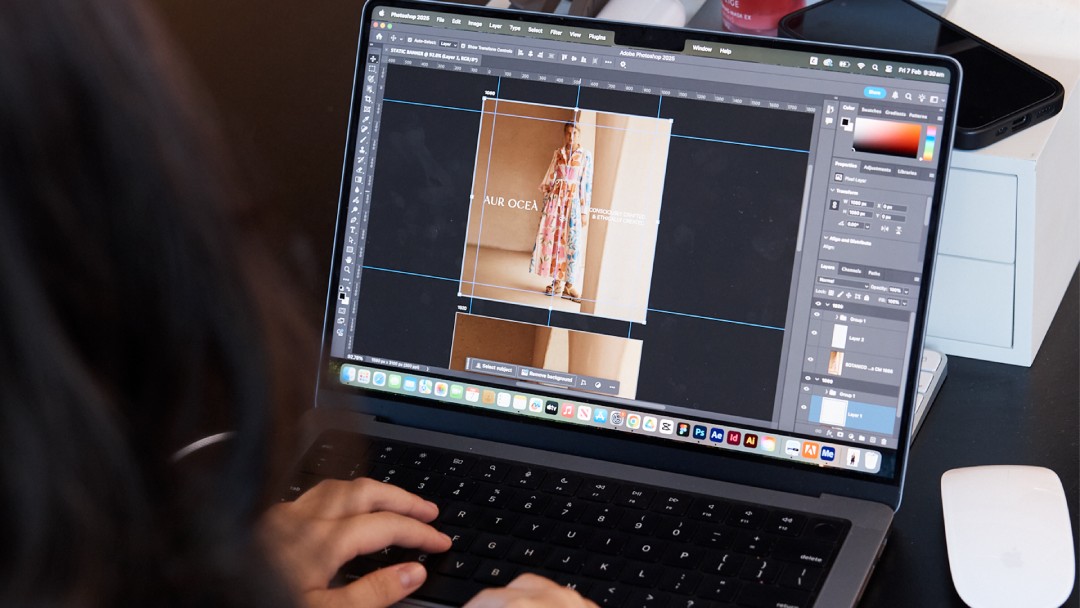Switch to the Swatches tab
This screenshot has height=608, width=1080.
(871, 110)
